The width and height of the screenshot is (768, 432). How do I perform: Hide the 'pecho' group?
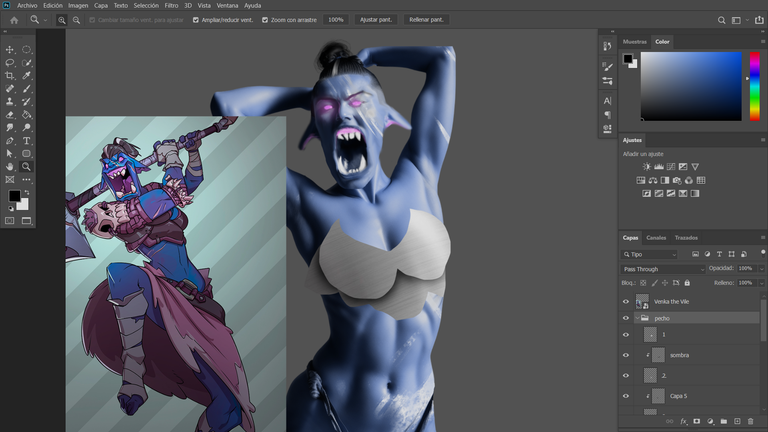tap(625, 318)
